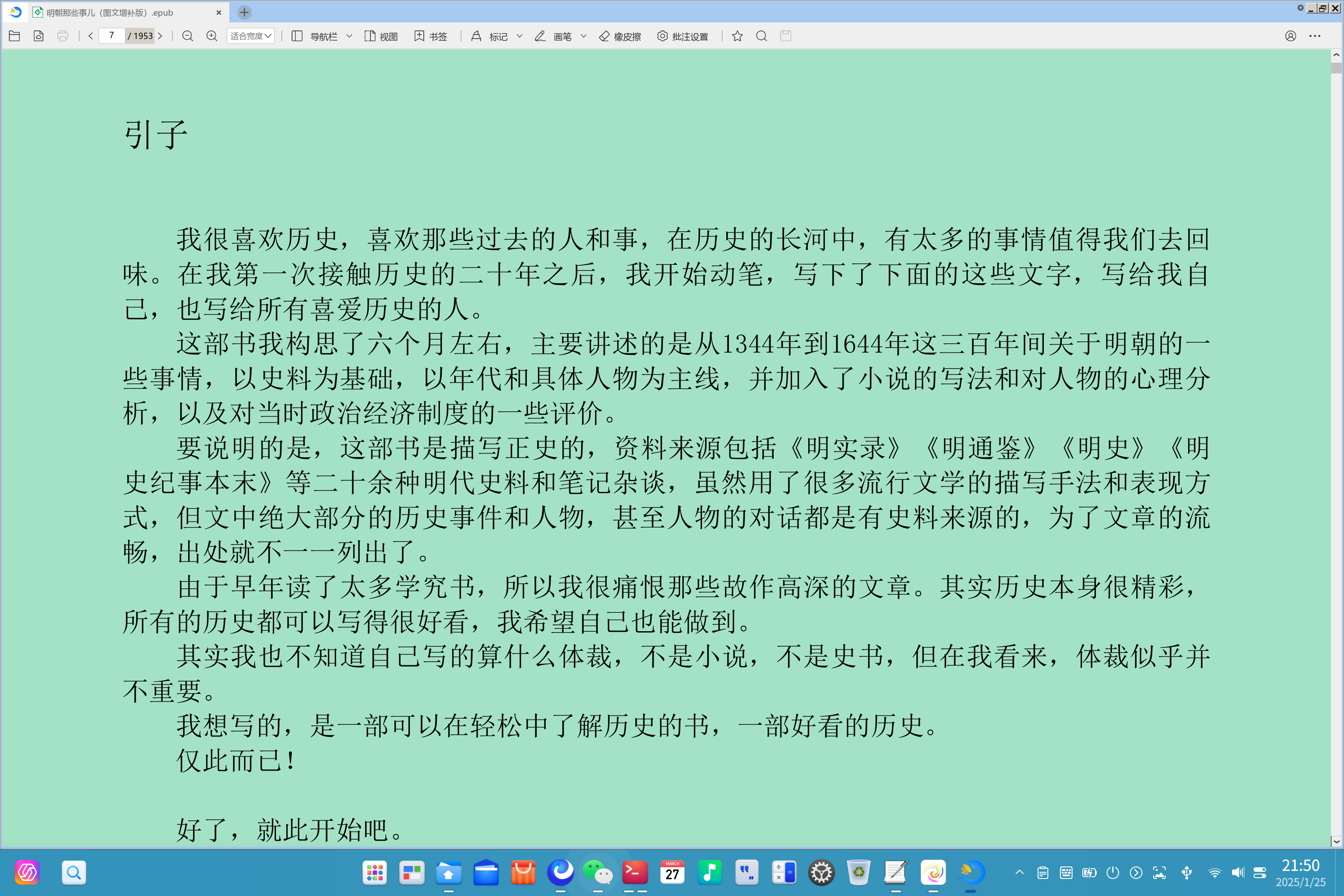Add a 书签 bookmark
Image resolution: width=1344 pixels, height=896 pixels.
pyautogui.click(x=431, y=36)
